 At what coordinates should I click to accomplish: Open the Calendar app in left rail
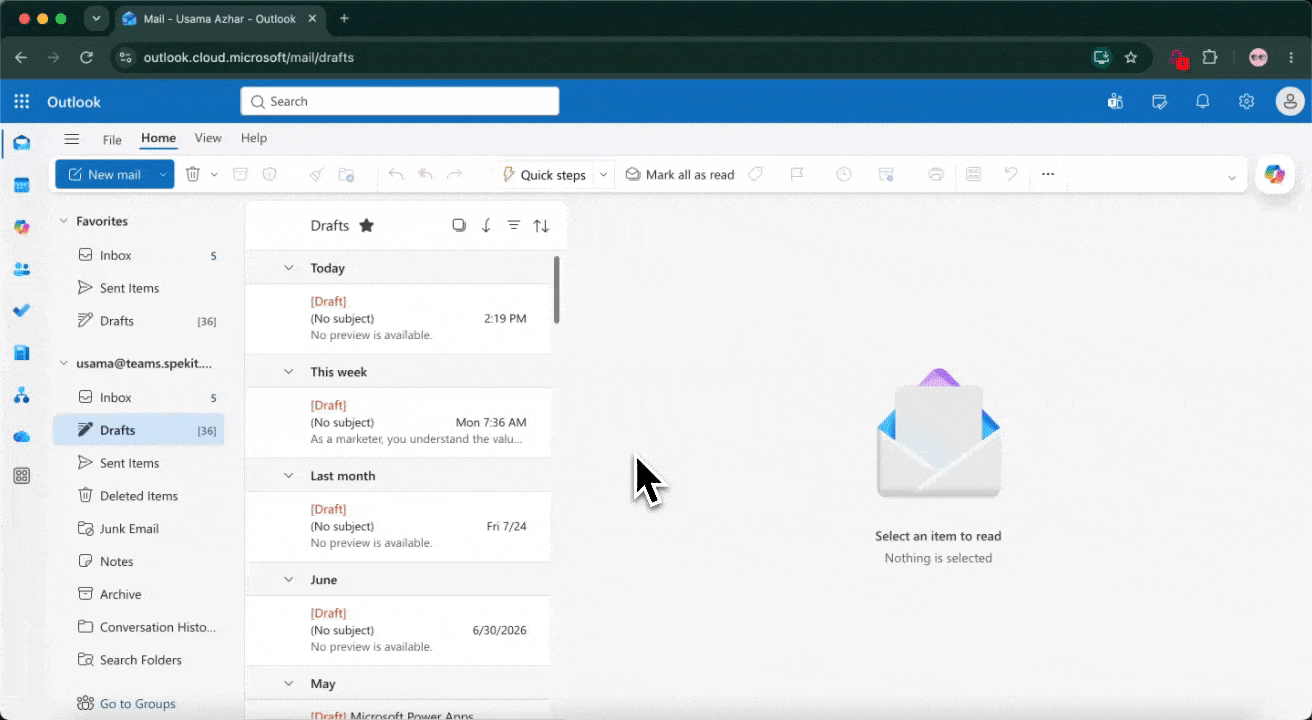[21, 185]
